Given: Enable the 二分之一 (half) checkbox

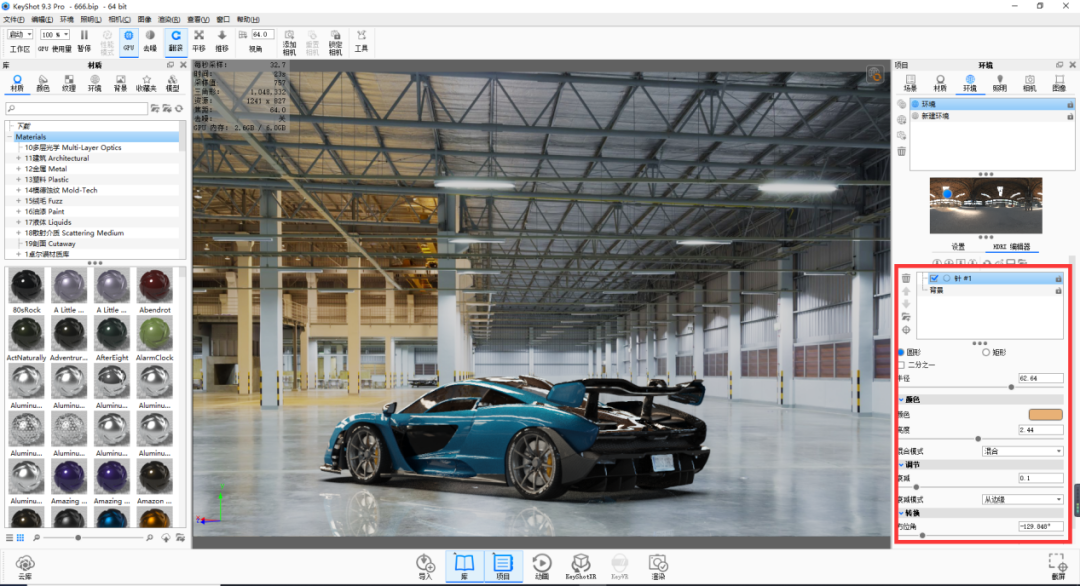Looking at the screenshot, I should 901,365.
